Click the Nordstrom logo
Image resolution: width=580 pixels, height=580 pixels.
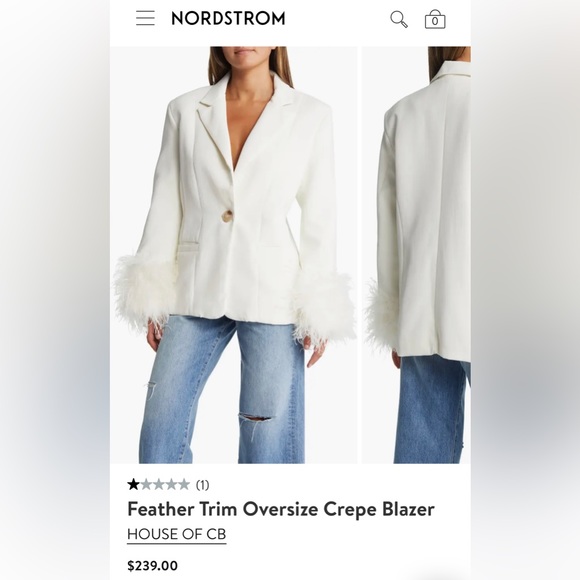tap(228, 18)
